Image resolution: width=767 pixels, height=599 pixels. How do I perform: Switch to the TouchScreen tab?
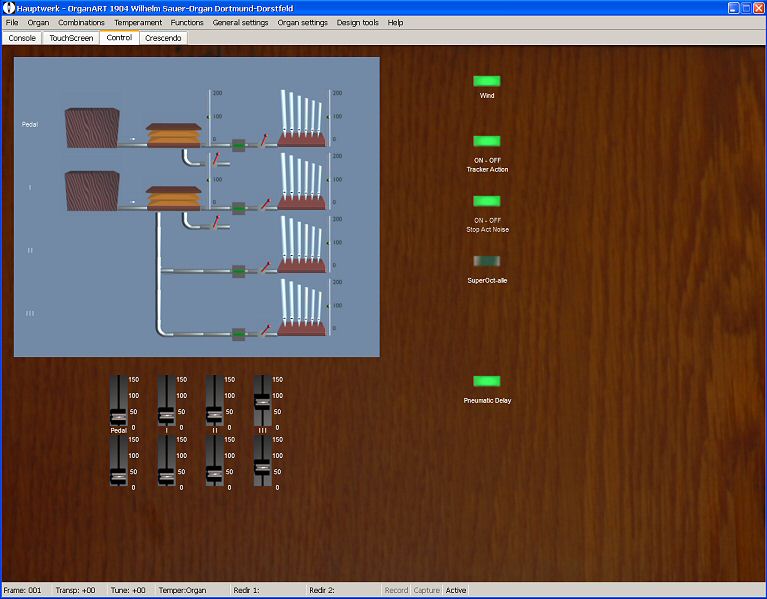coord(71,38)
